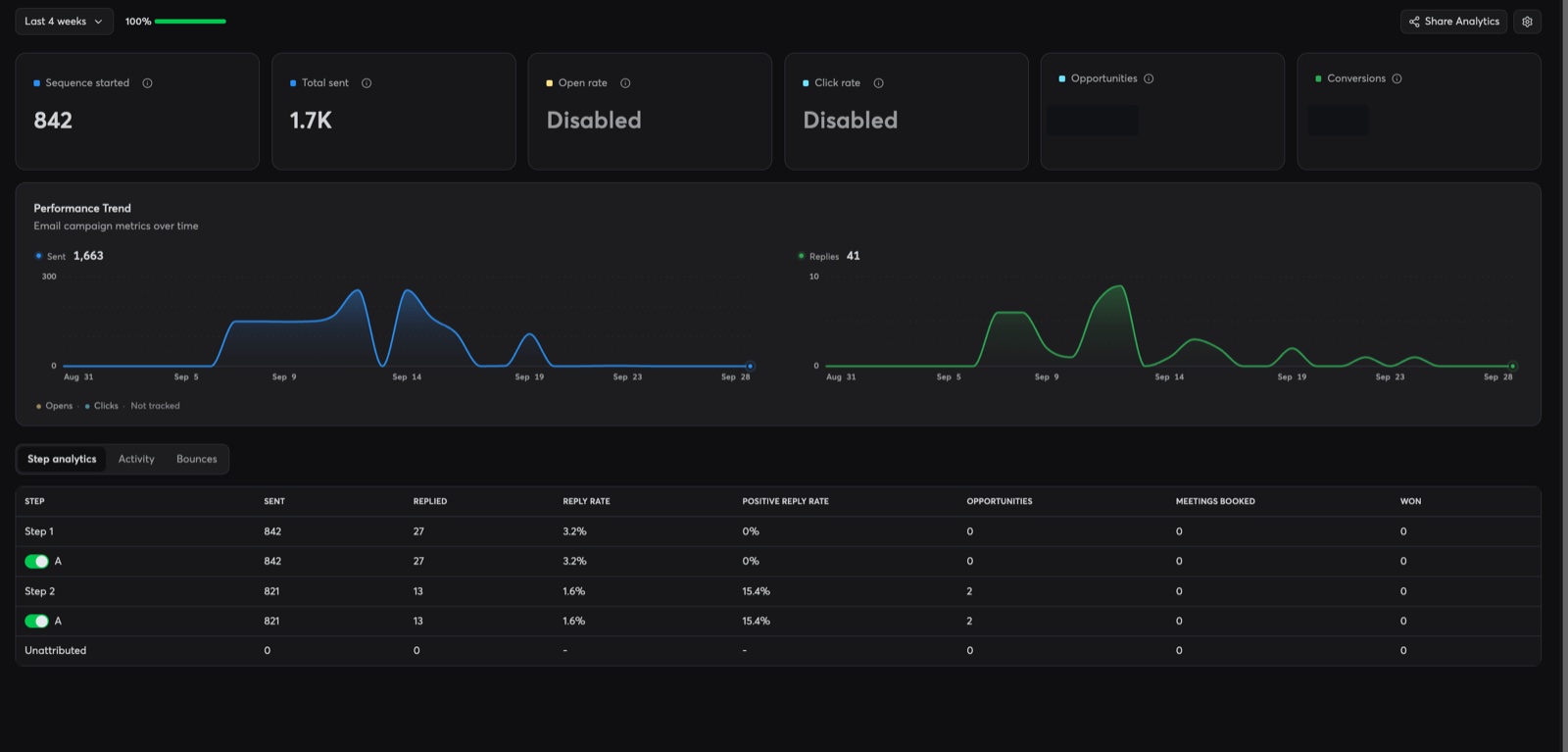Click info icon next to Opportunities
Image resolution: width=1568 pixels, height=752 pixels.
1149,78
